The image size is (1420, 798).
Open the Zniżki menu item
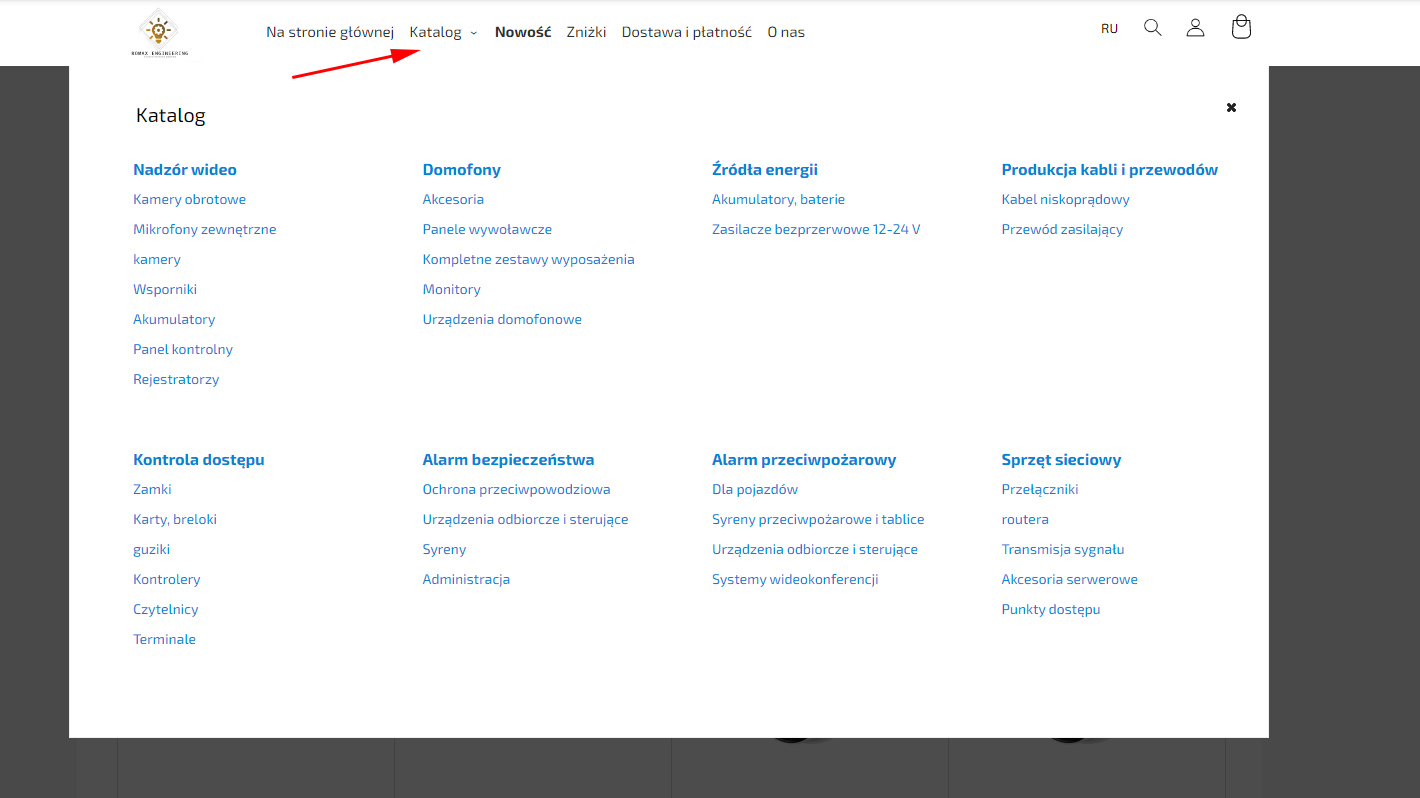[586, 32]
